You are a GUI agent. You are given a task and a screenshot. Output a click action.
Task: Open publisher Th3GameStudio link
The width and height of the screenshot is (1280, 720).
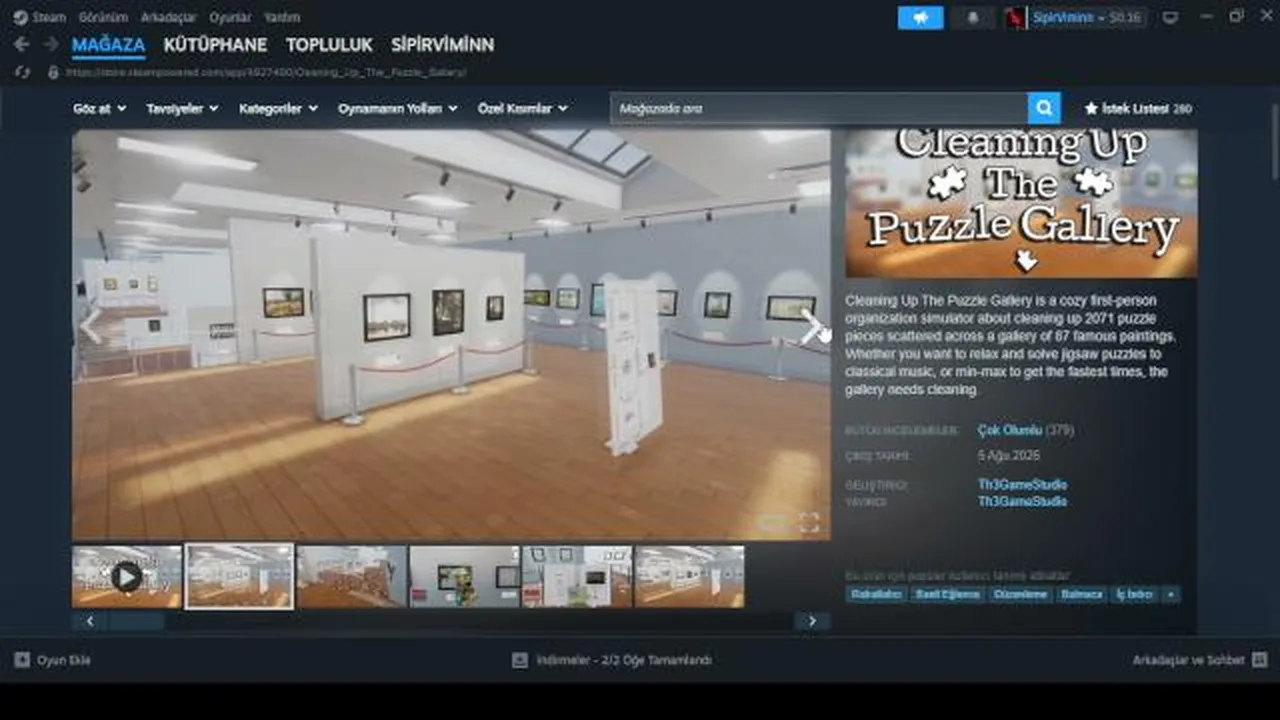click(x=1022, y=501)
